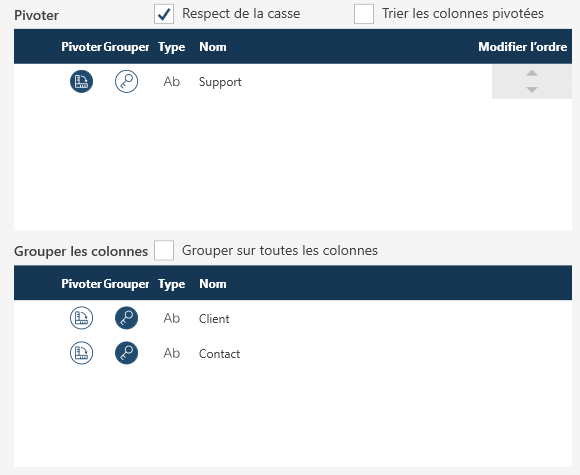Image resolution: width=580 pixels, height=475 pixels.
Task: Enable Trier les colonnes pivotées checkbox
Action: coord(364,14)
